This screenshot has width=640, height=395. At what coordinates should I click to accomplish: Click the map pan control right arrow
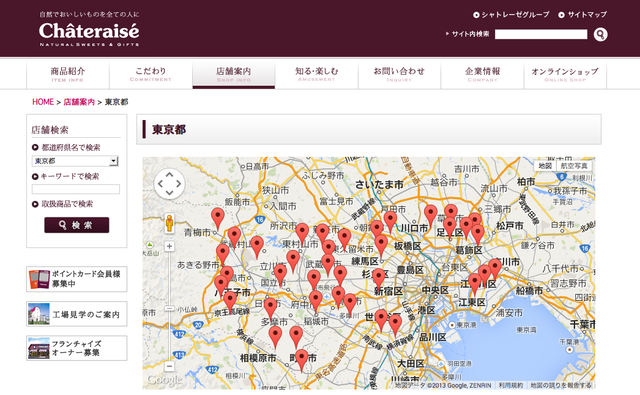click(178, 184)
